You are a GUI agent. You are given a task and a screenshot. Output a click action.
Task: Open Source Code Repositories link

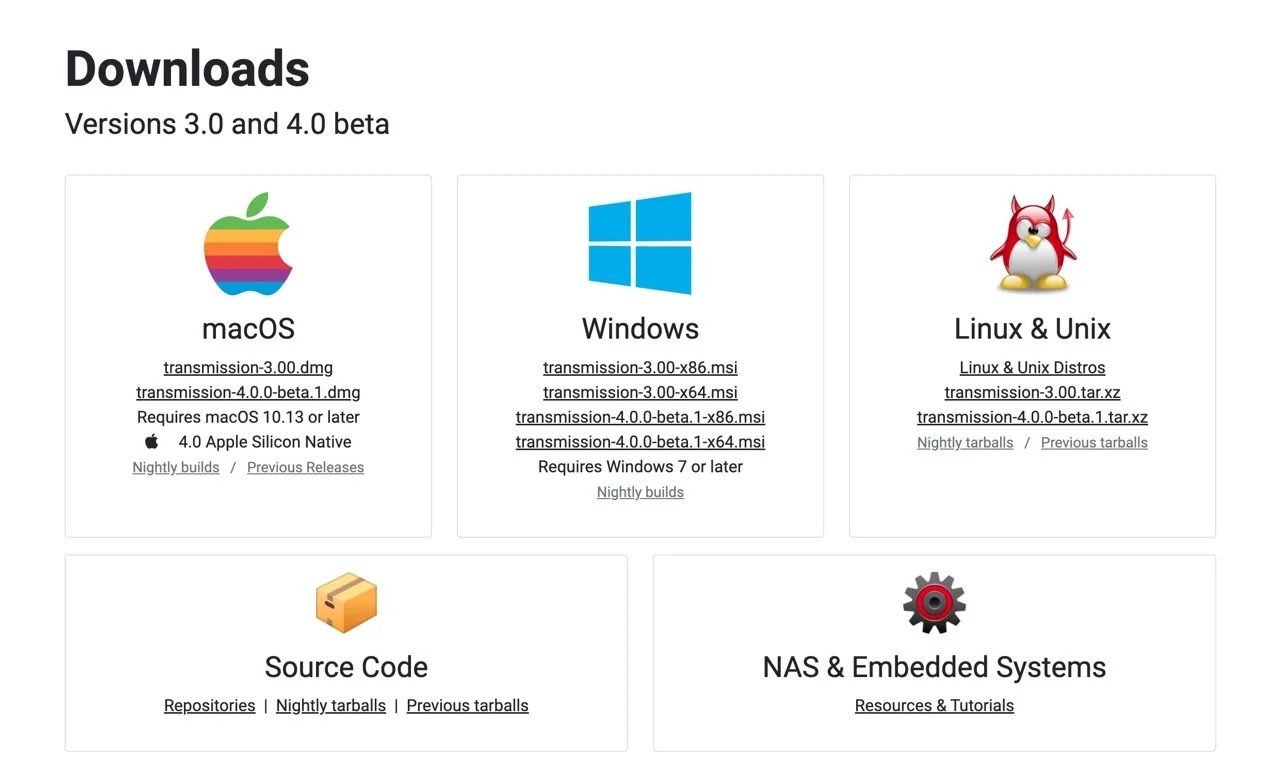209,706
